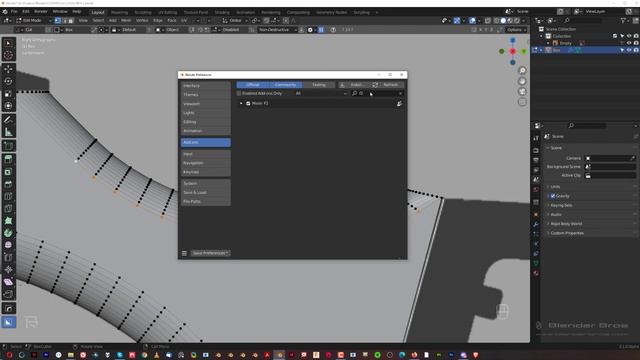
Task: Open Modifiers wrench tab in Properties editor
Action: pyautogui.click(x=536, y=224)
